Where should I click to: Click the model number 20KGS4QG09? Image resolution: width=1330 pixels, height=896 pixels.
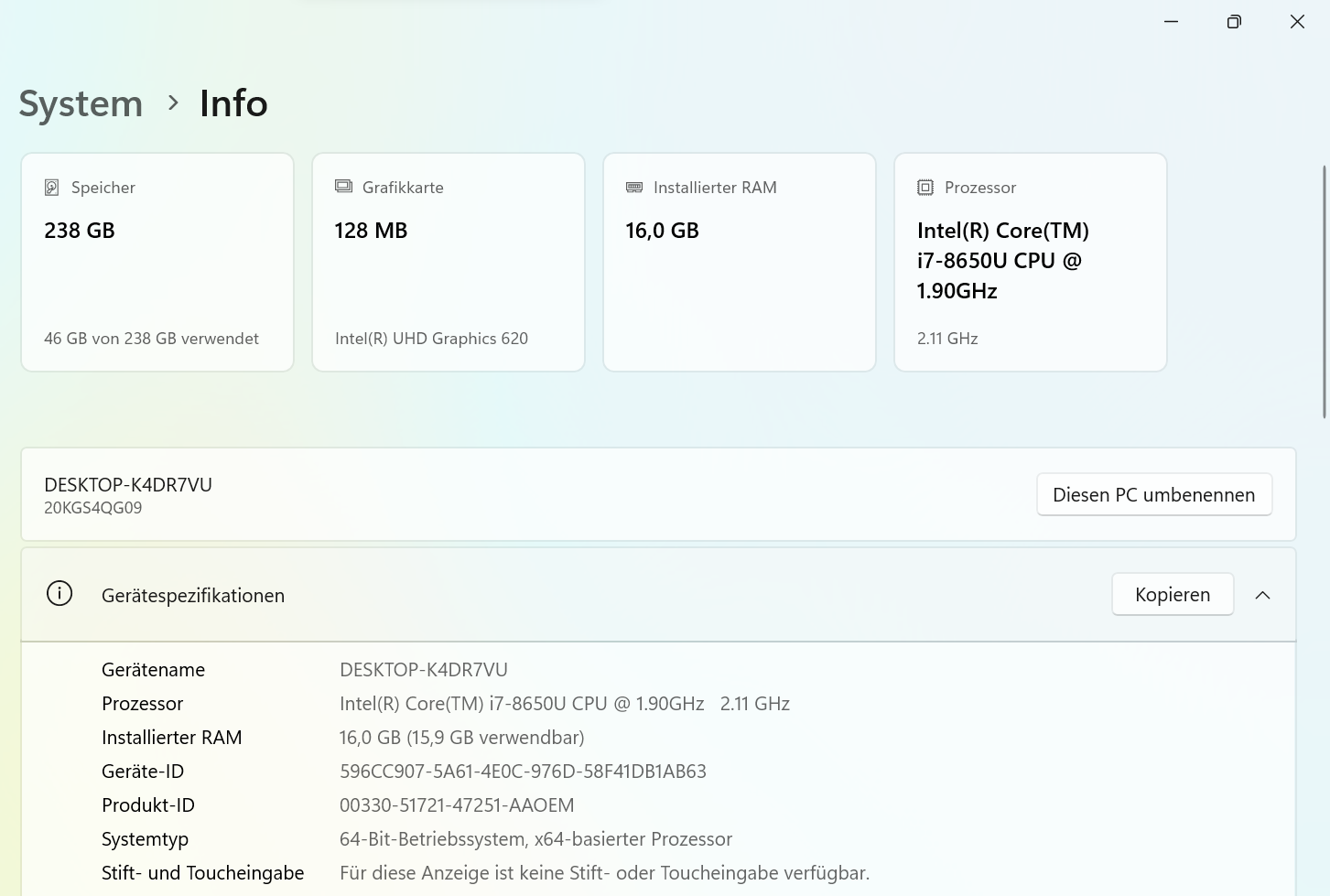tap(93, 508)
